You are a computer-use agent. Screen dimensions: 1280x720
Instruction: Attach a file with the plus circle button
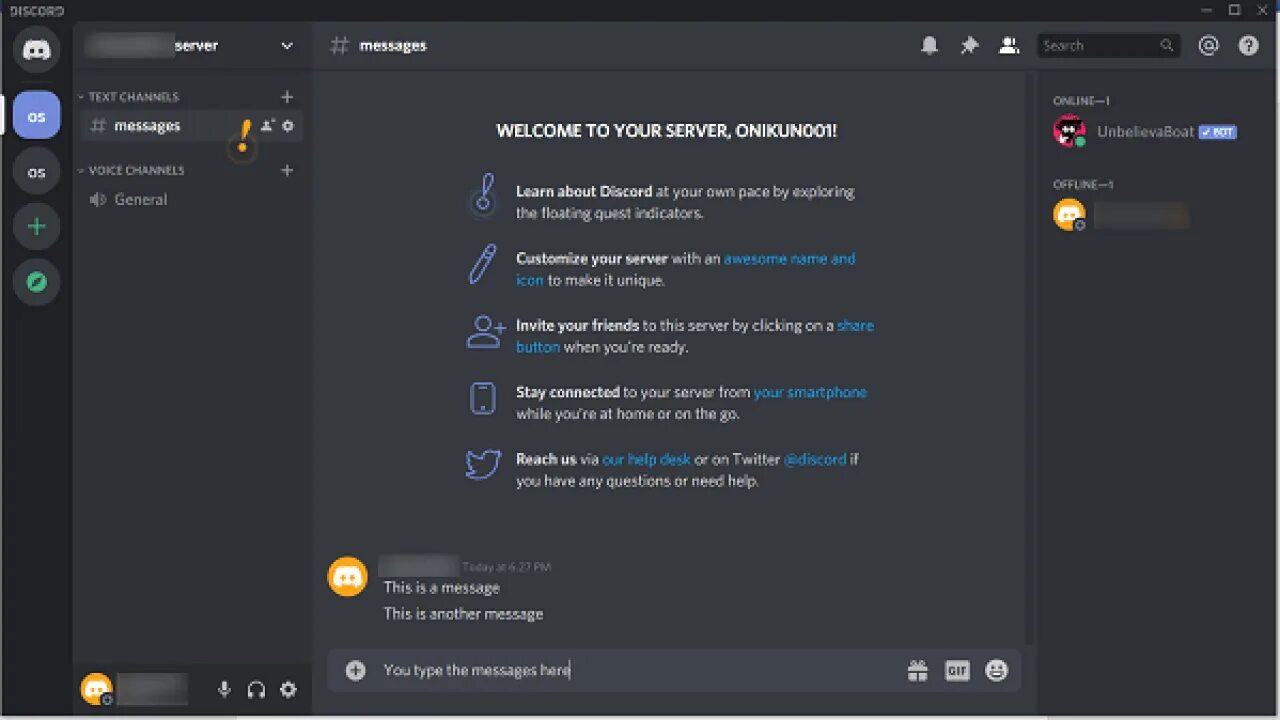[355, 671]
